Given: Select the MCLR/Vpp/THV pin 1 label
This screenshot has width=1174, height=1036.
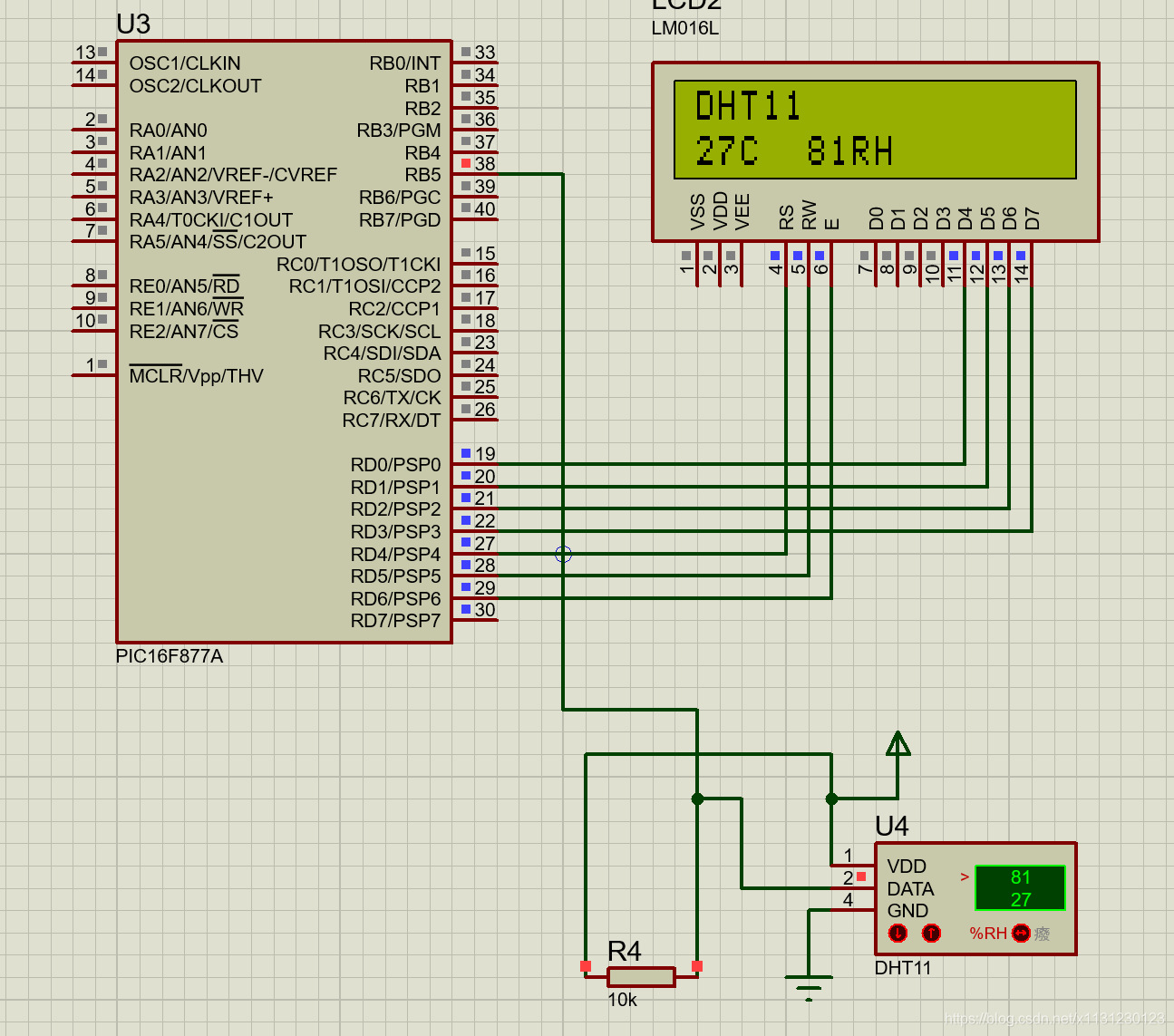Looking at the screenshot, I should pos(196,376).
